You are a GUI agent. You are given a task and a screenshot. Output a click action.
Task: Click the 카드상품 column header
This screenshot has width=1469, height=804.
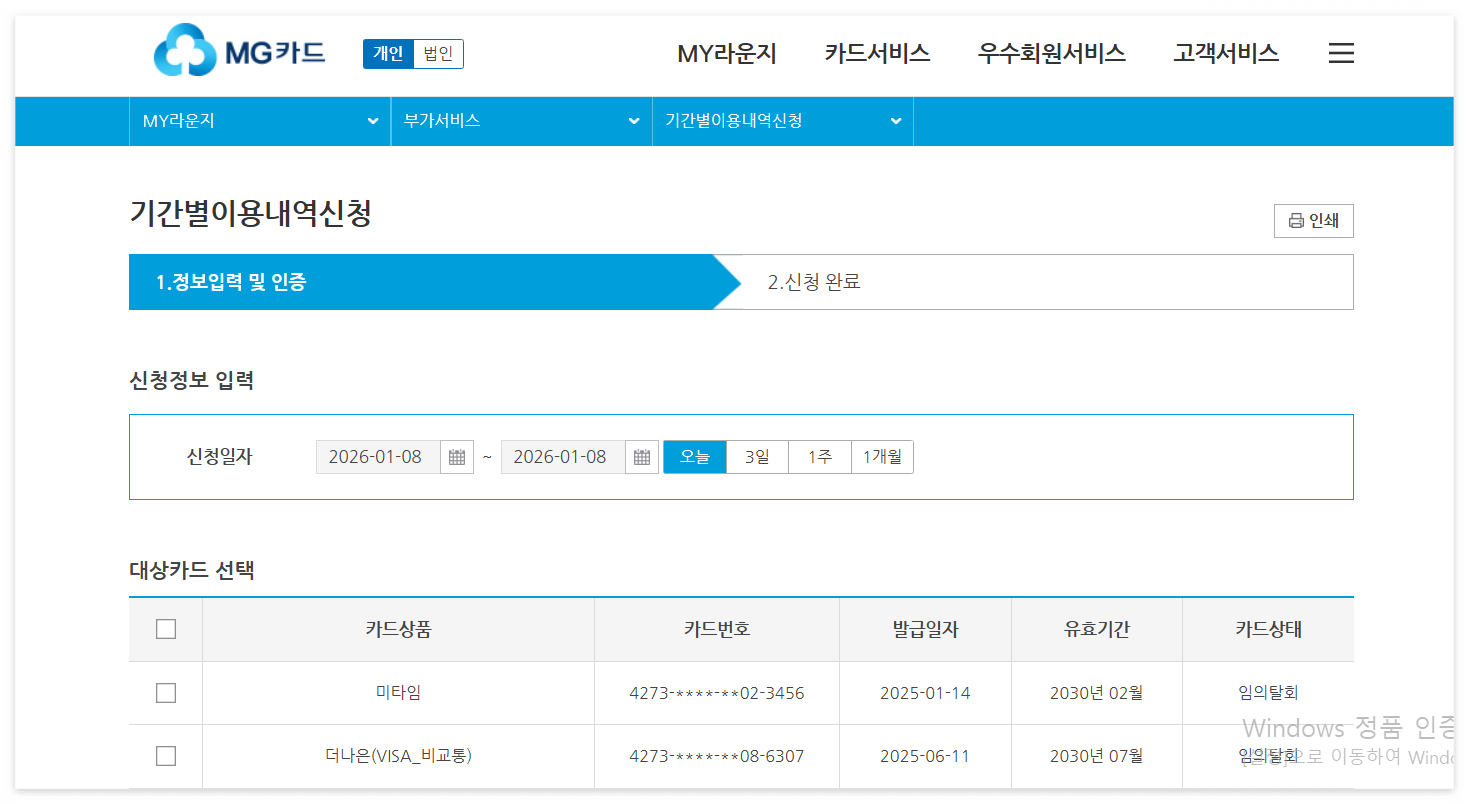(x=398, y=629)
